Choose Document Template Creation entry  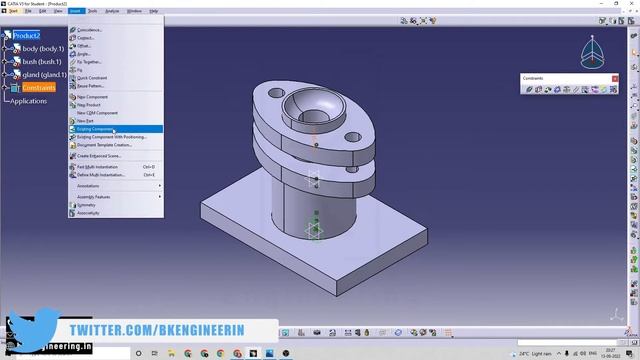(x=116, y=145)
